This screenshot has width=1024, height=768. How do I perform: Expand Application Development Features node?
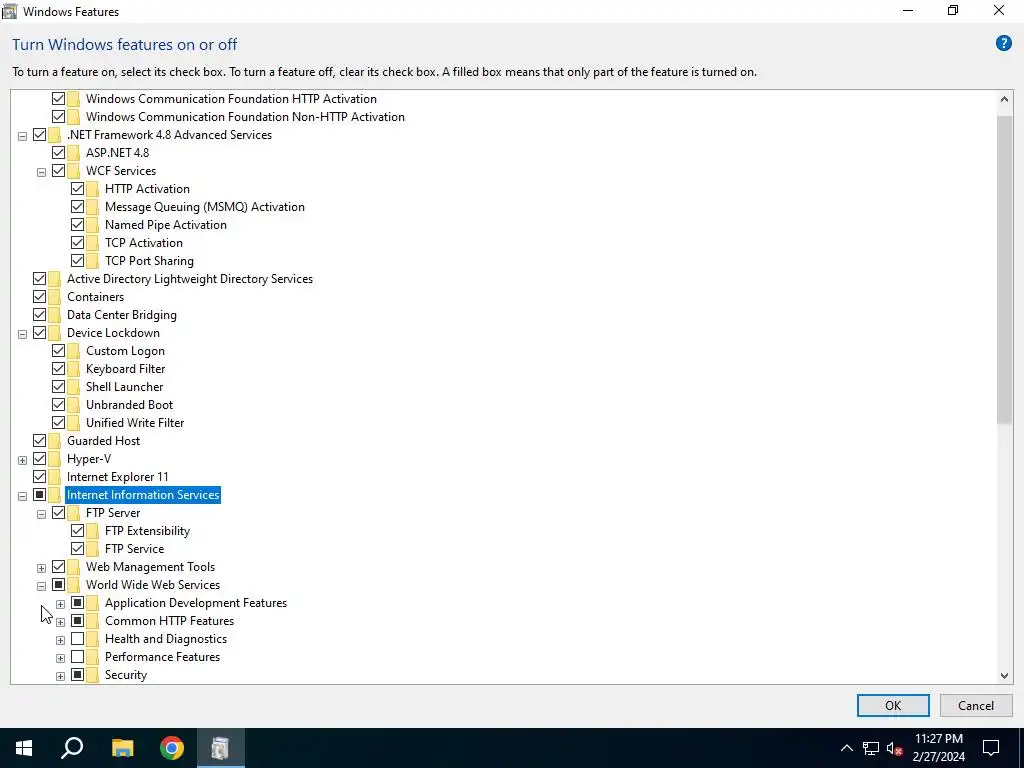[60, 604]
